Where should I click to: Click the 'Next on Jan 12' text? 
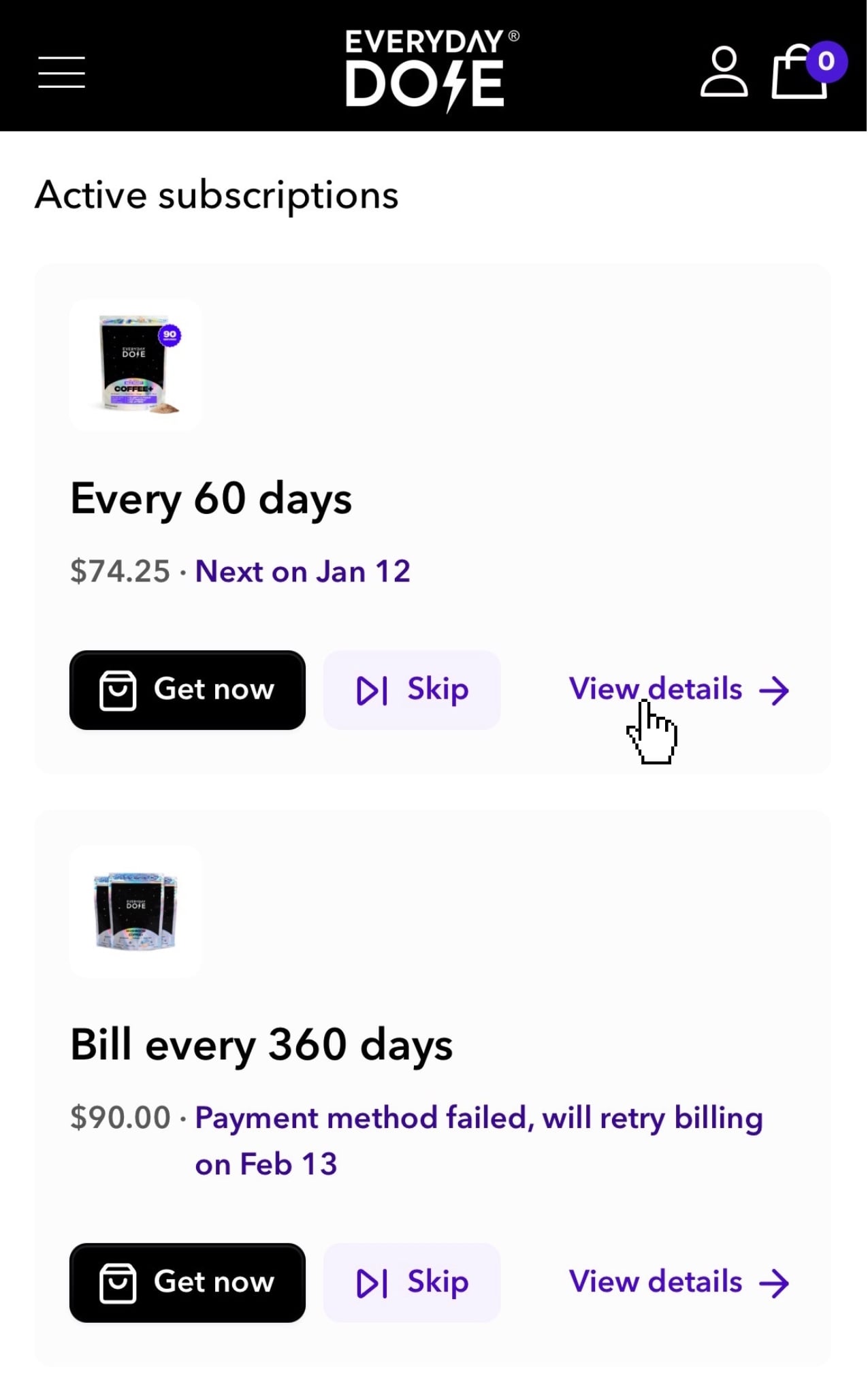(303, 571)
